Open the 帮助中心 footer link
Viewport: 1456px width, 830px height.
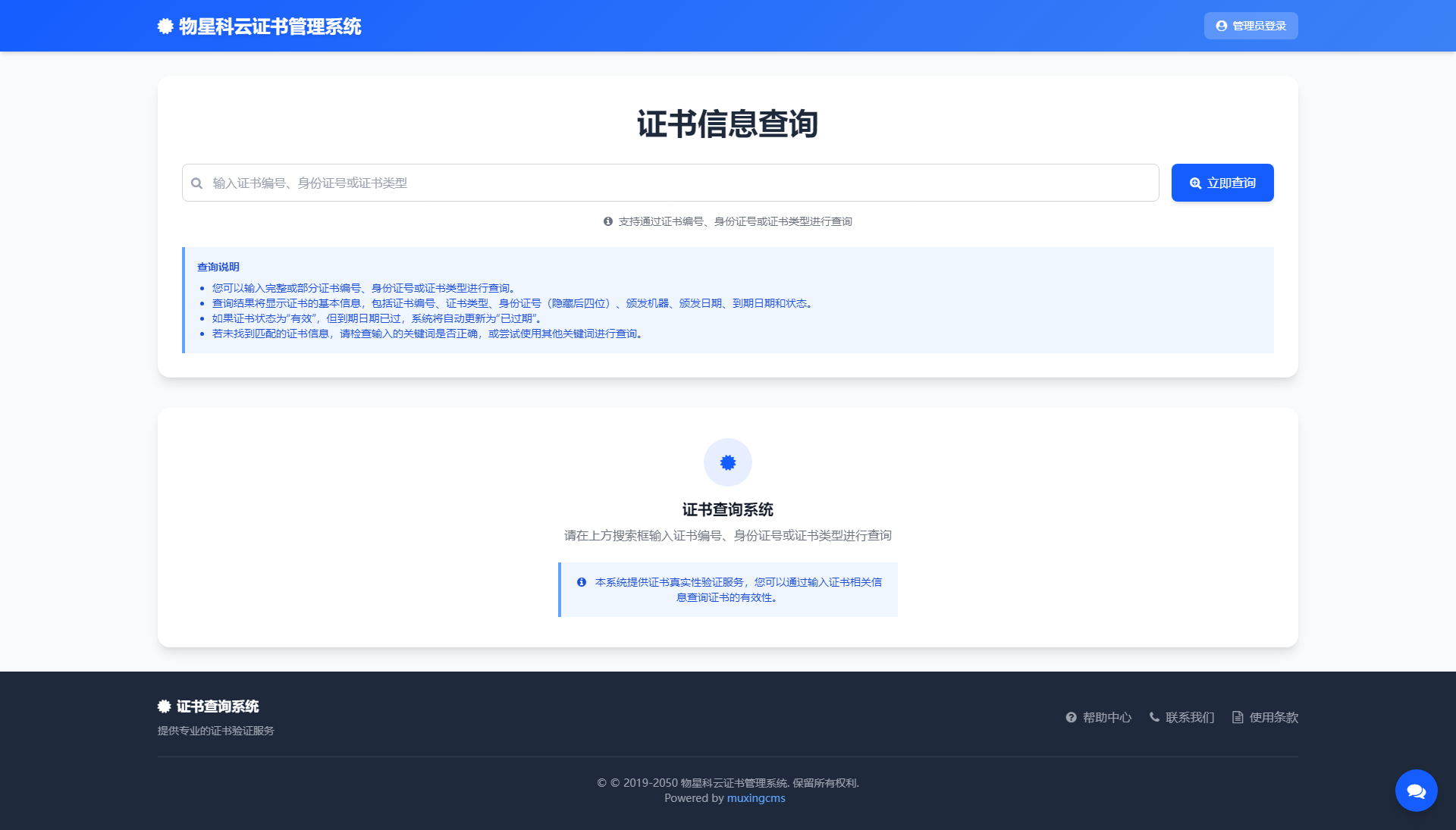point(1099,717)
